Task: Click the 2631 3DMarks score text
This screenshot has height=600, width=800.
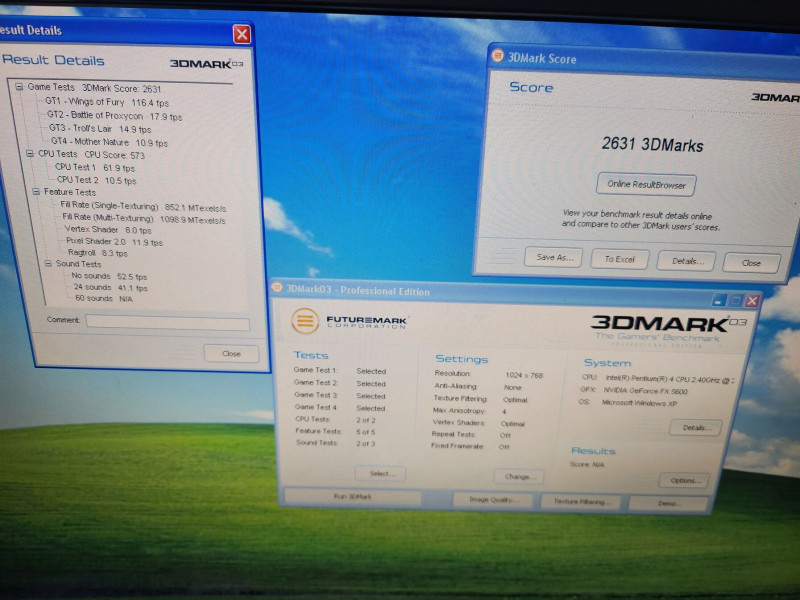Action: (653, 144)
